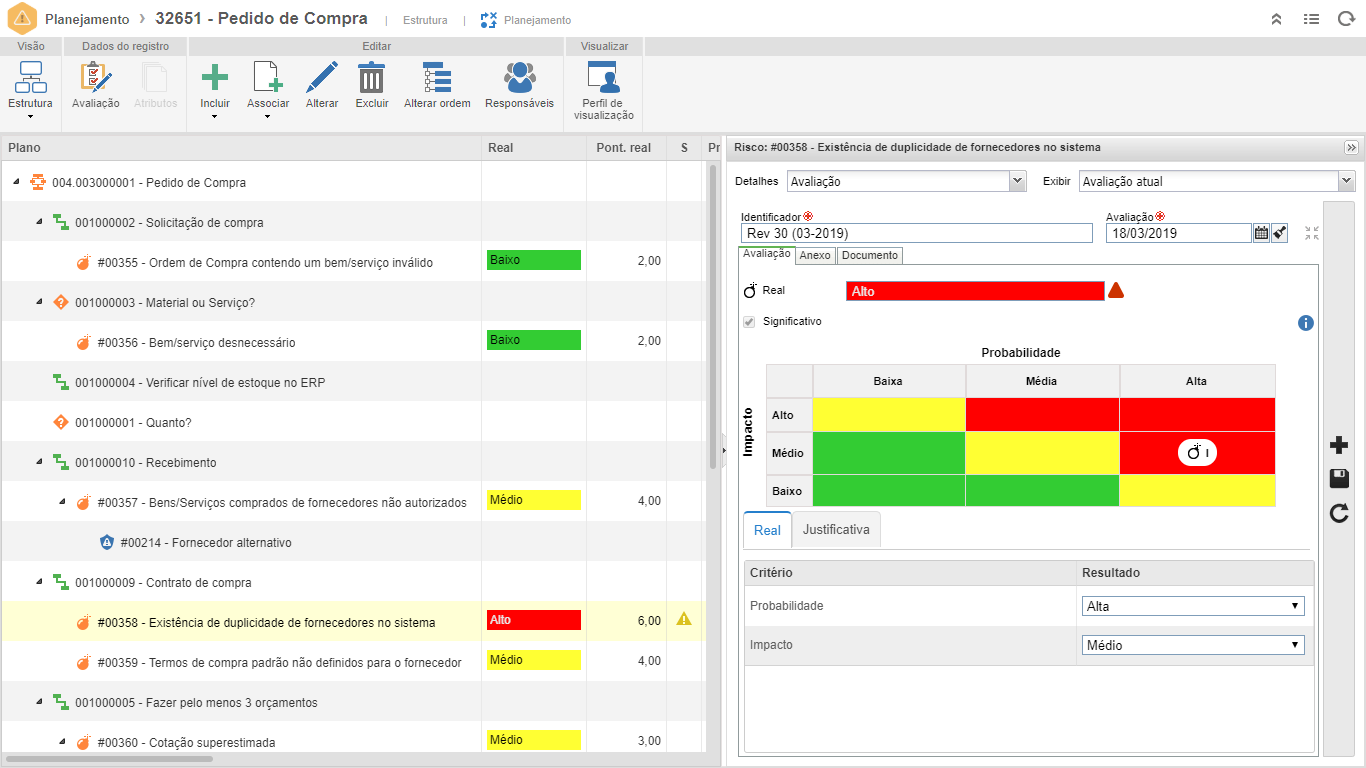Switch to the Justificativa tab
The width and height of the screenshot is (1366, 768).
click(836, 530)
